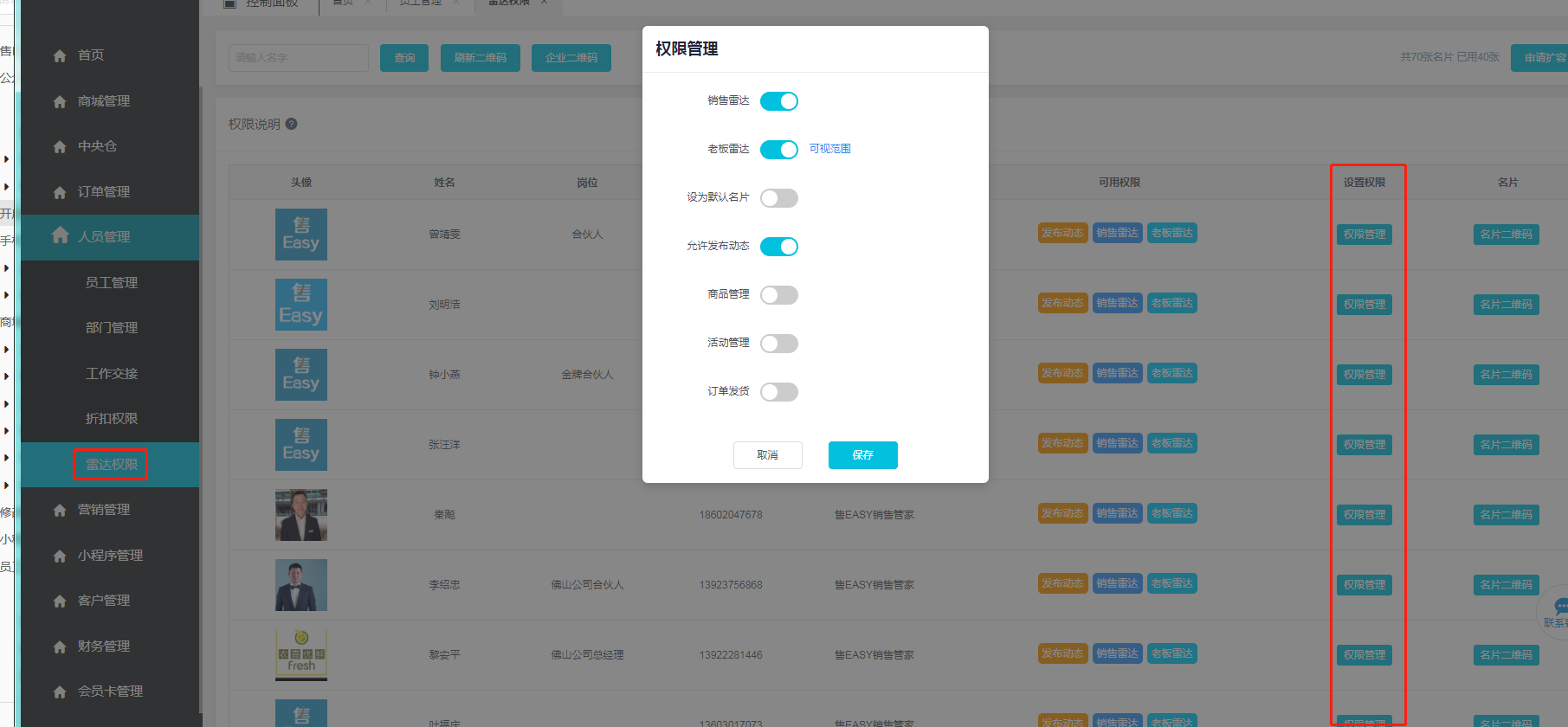Click the portrait avatar in the 18602047678 row
The height and width of the screenshot is (727, 1568).
[x=301, y=515]
